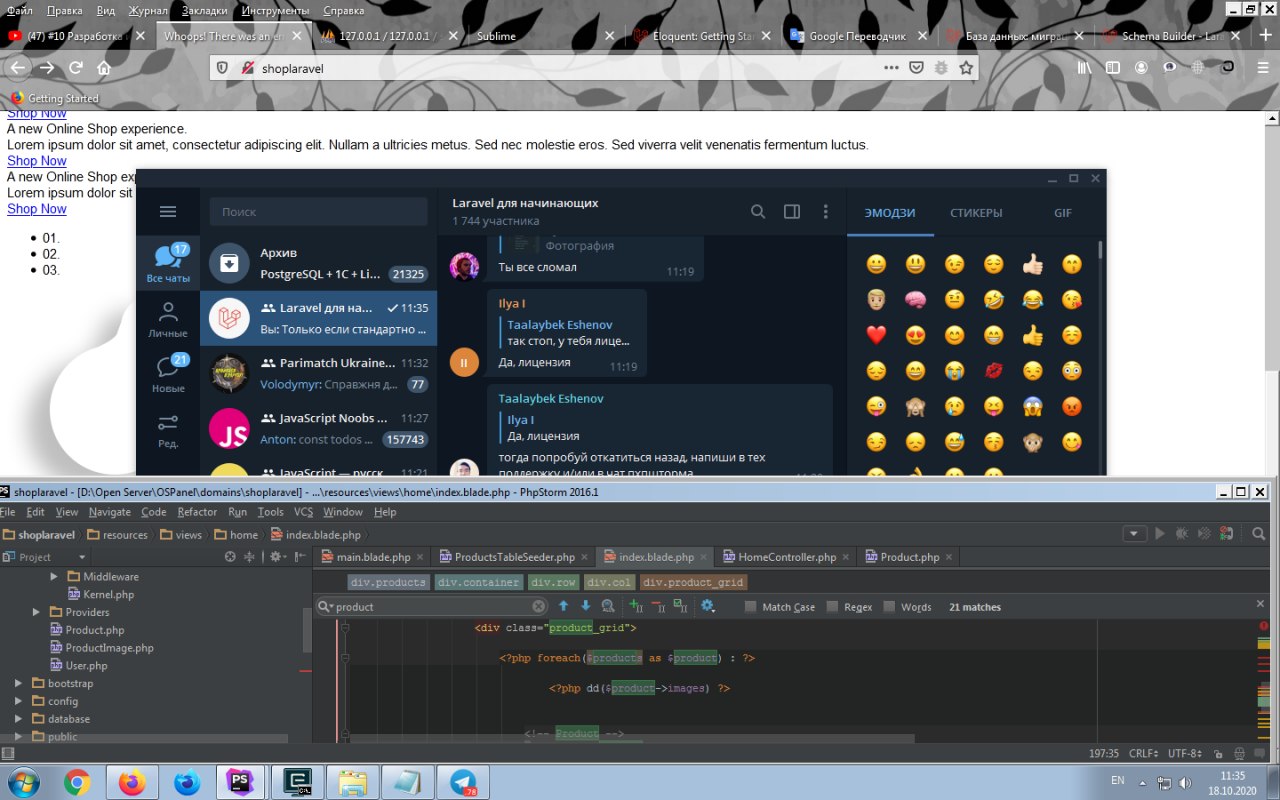Viewport: 1280px width, 800px height.
Task: Expand the Providers folder
Action: (36, 612)
